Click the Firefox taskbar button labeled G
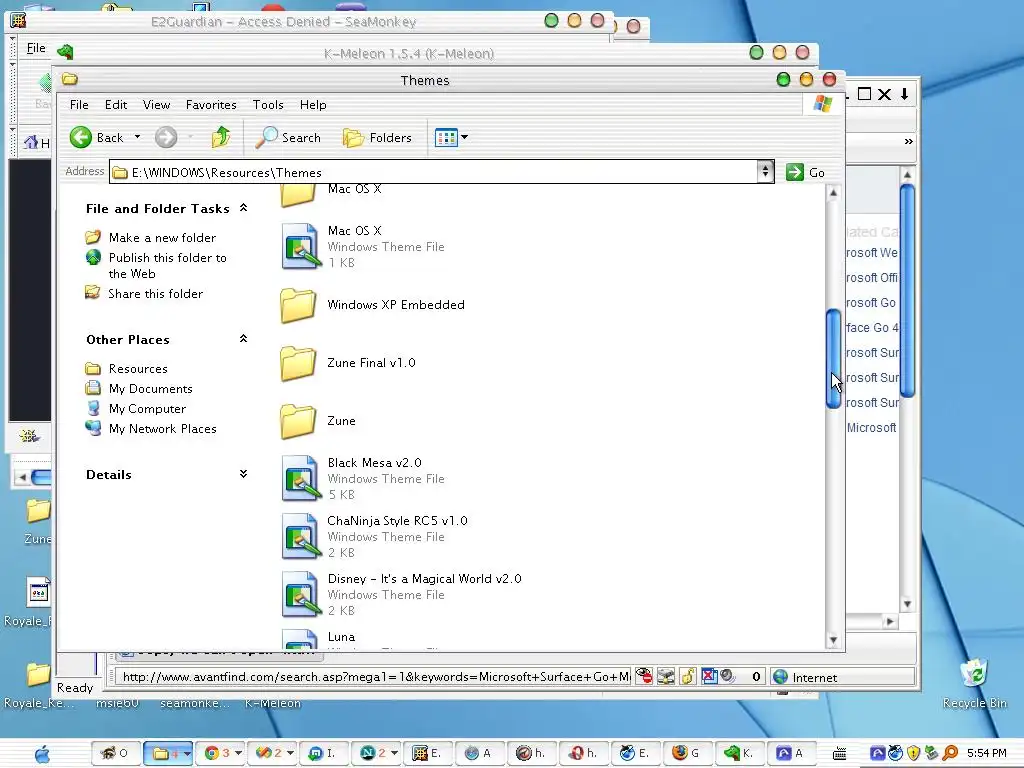 [x=686, y=753]
